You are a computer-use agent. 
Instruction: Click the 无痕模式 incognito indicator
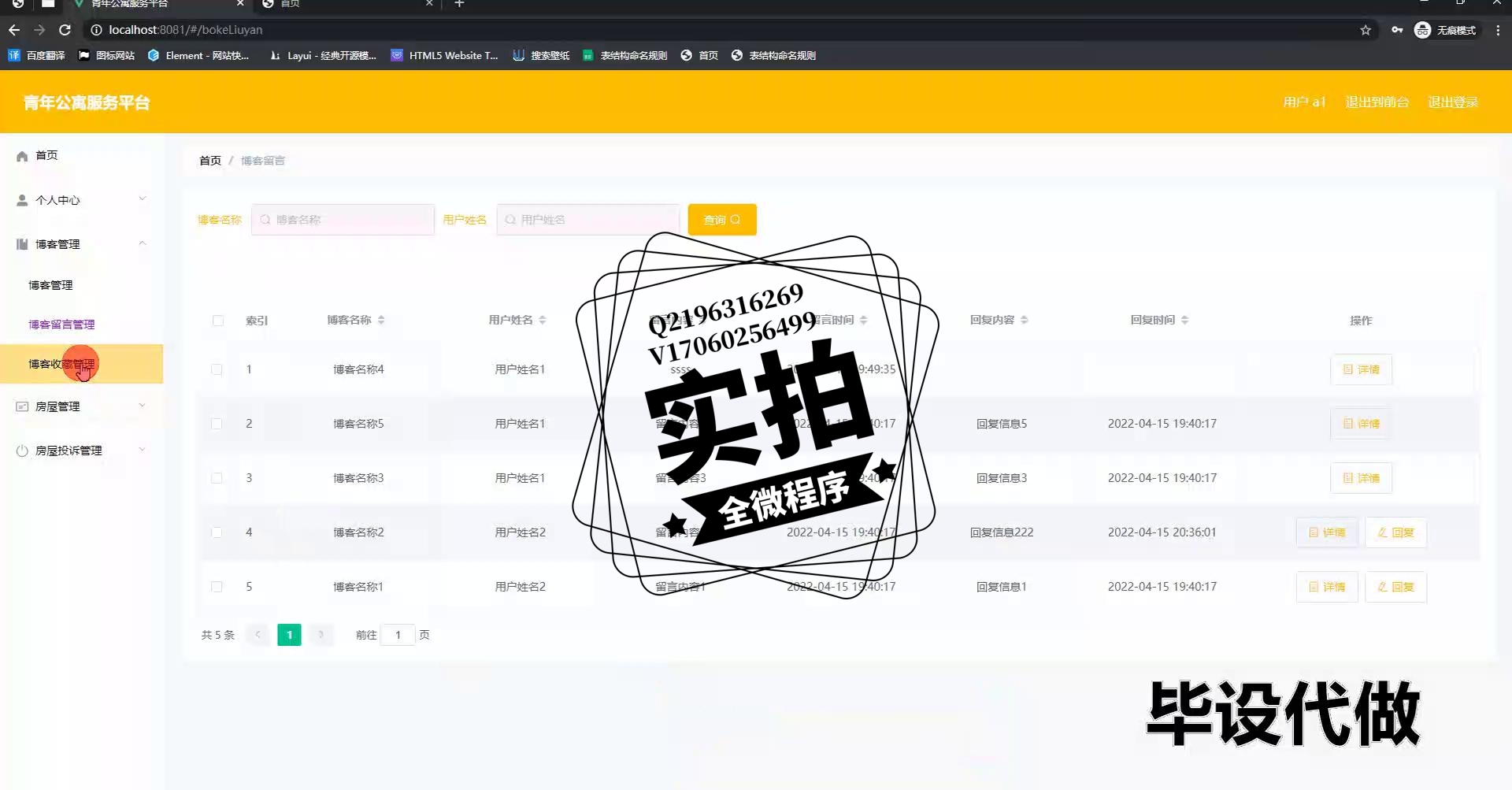tap(1445, 30)
